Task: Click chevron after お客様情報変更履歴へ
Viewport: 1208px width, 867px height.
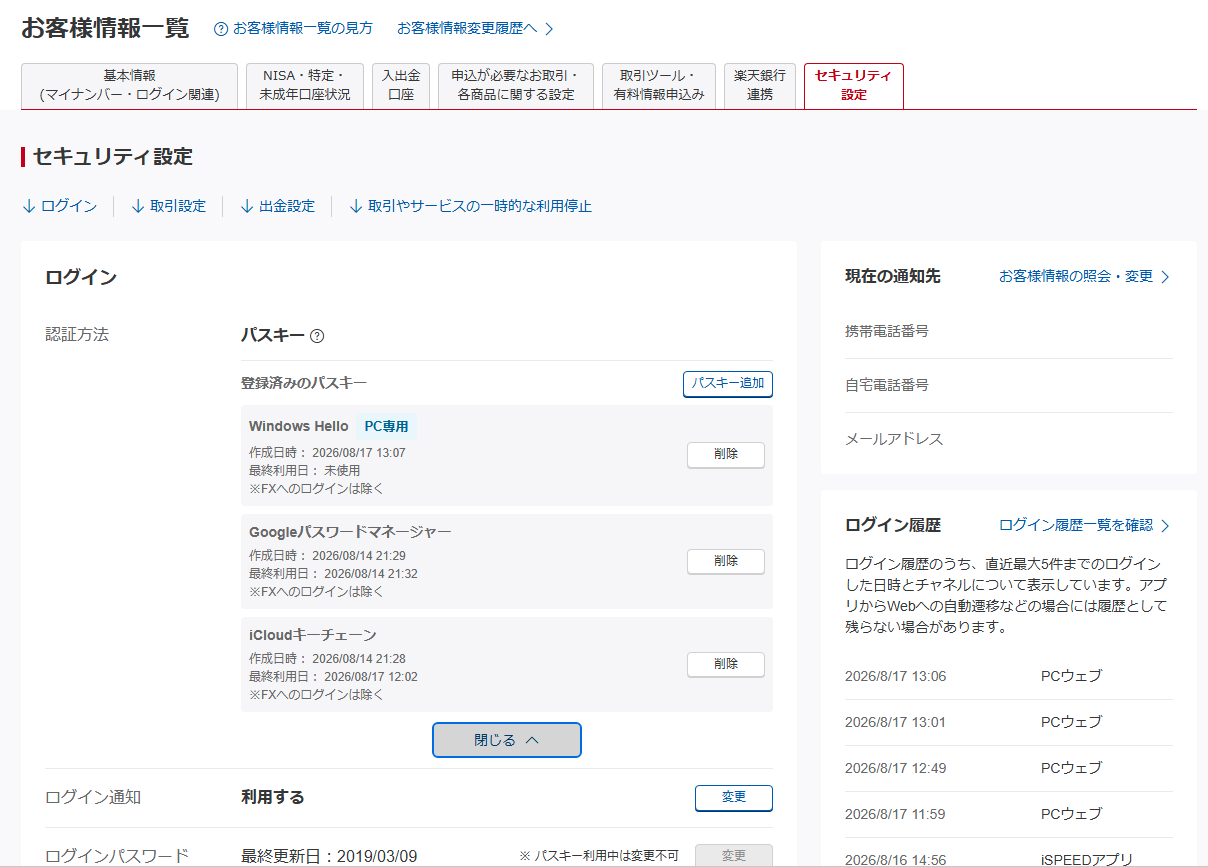Action: pos(549,29)
